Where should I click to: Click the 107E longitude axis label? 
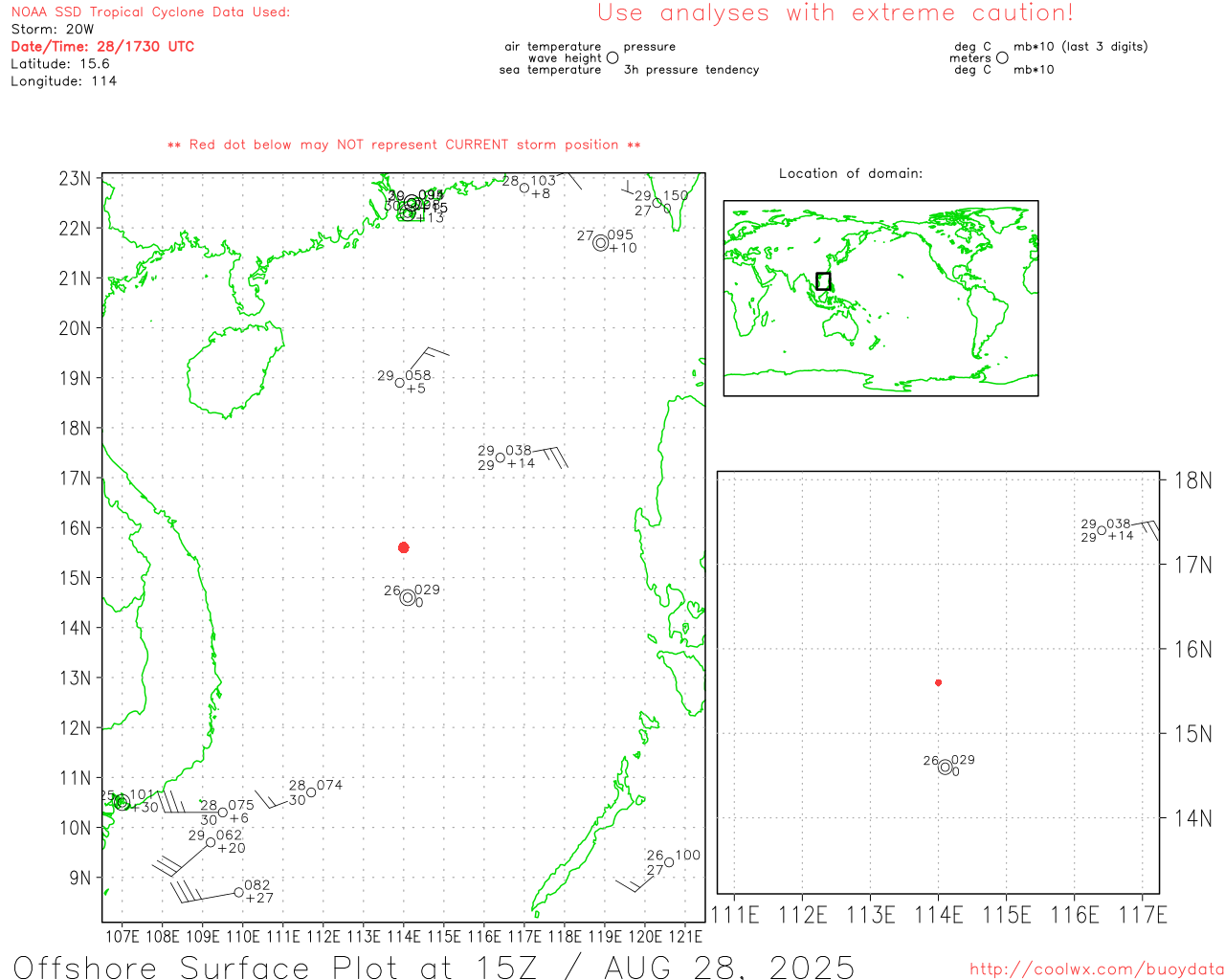point(122,937)
